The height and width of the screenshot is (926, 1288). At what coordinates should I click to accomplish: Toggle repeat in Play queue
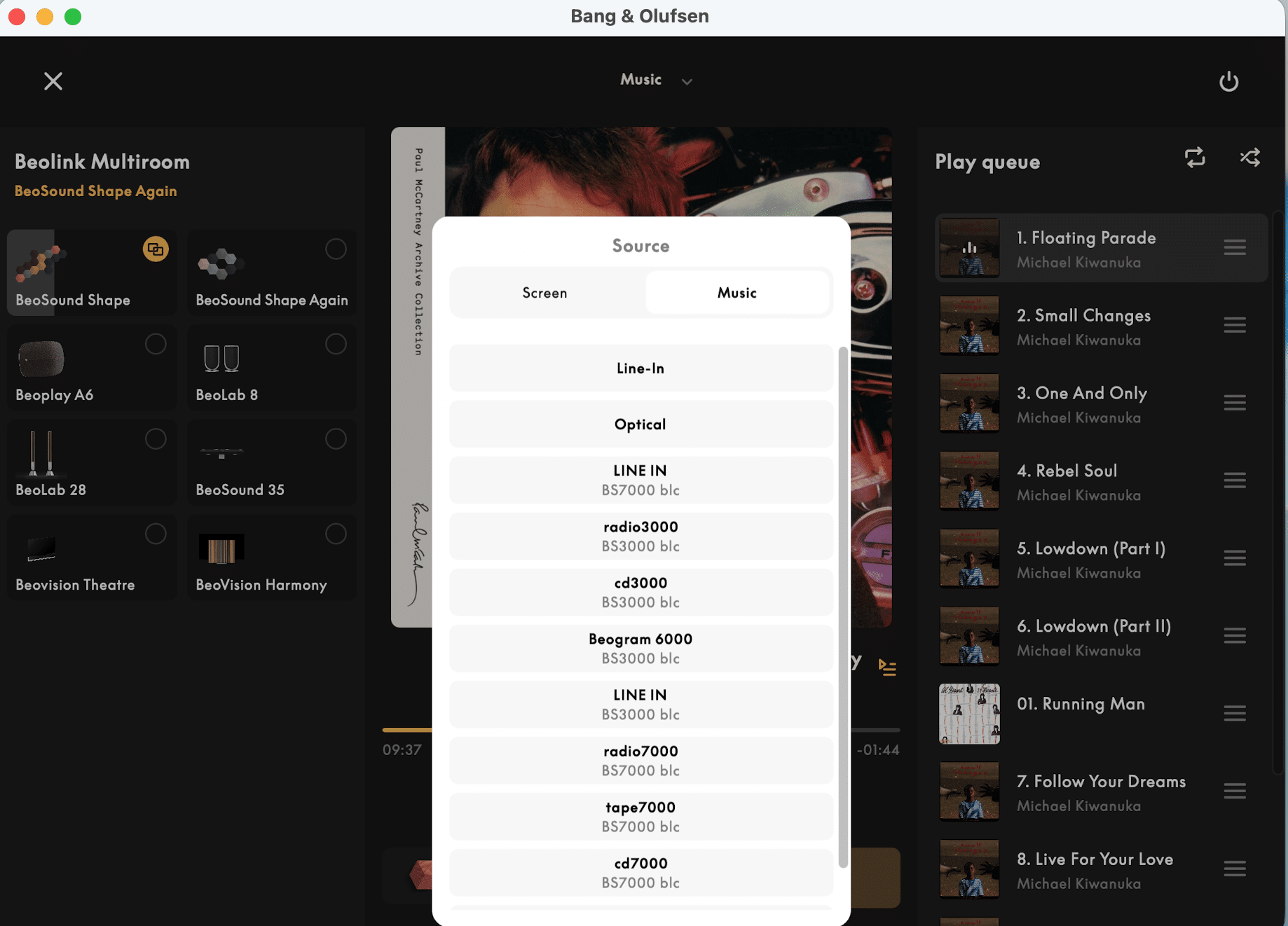[x=1195, y=158]
